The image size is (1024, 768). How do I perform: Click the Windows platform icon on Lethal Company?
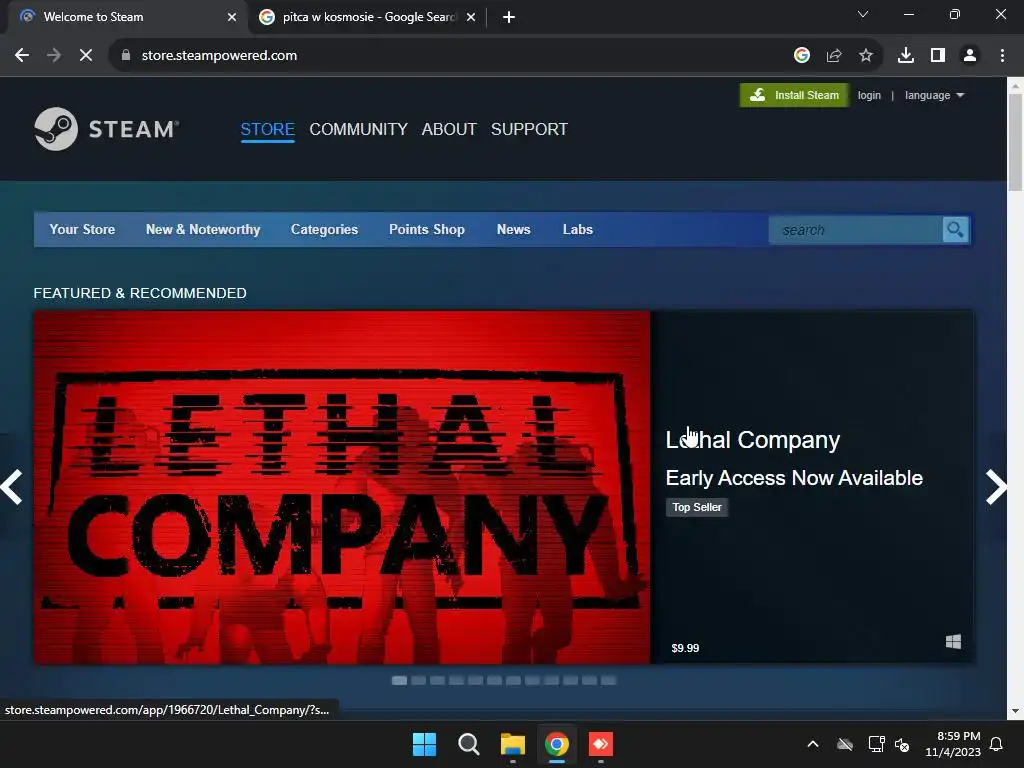click(953, 641)
